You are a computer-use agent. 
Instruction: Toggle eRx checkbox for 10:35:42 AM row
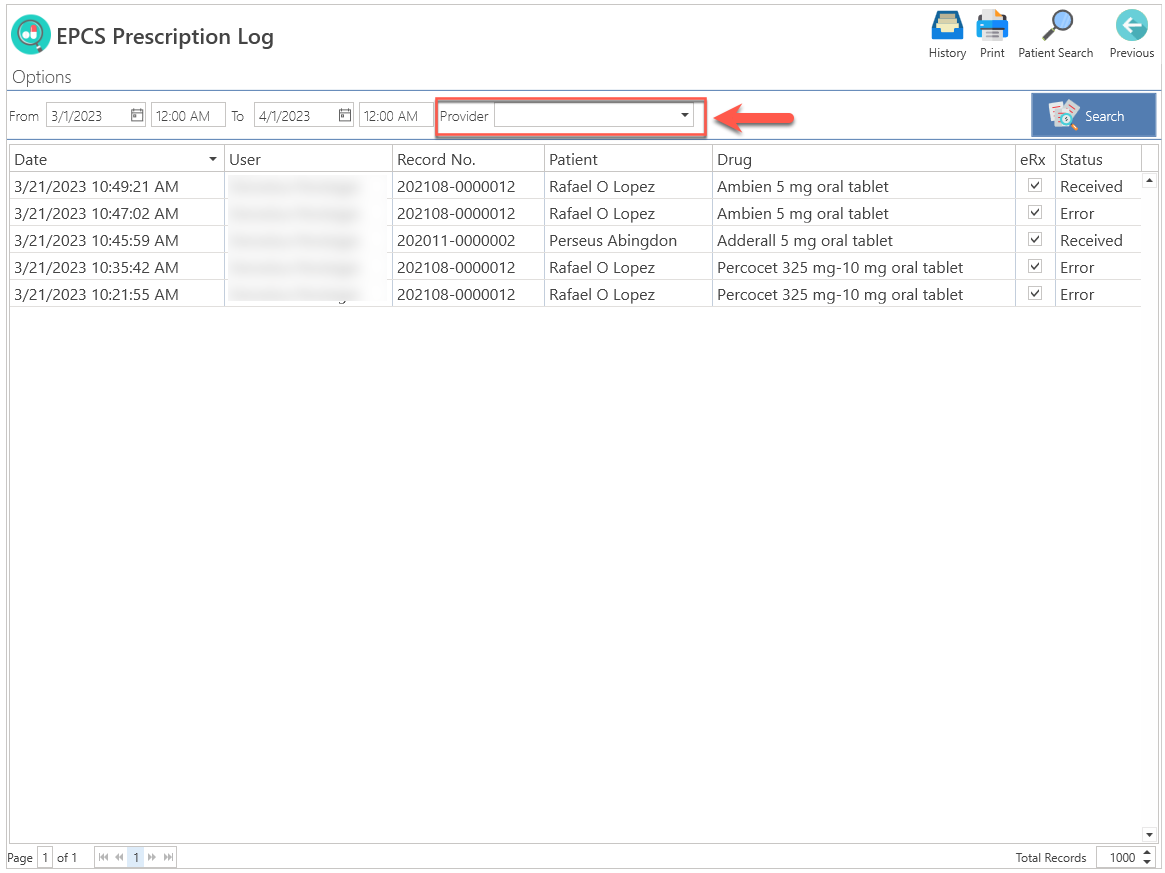(x=1034, y=266)
